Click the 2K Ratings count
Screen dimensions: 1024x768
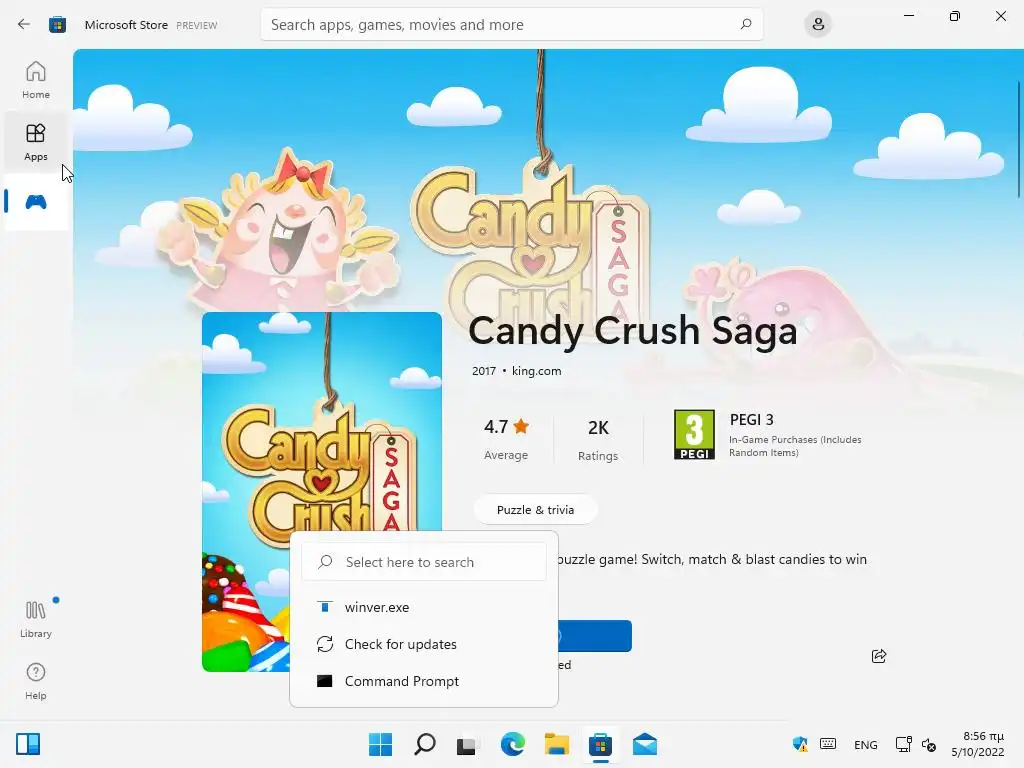pyautogui.click(x=598, y=440)
